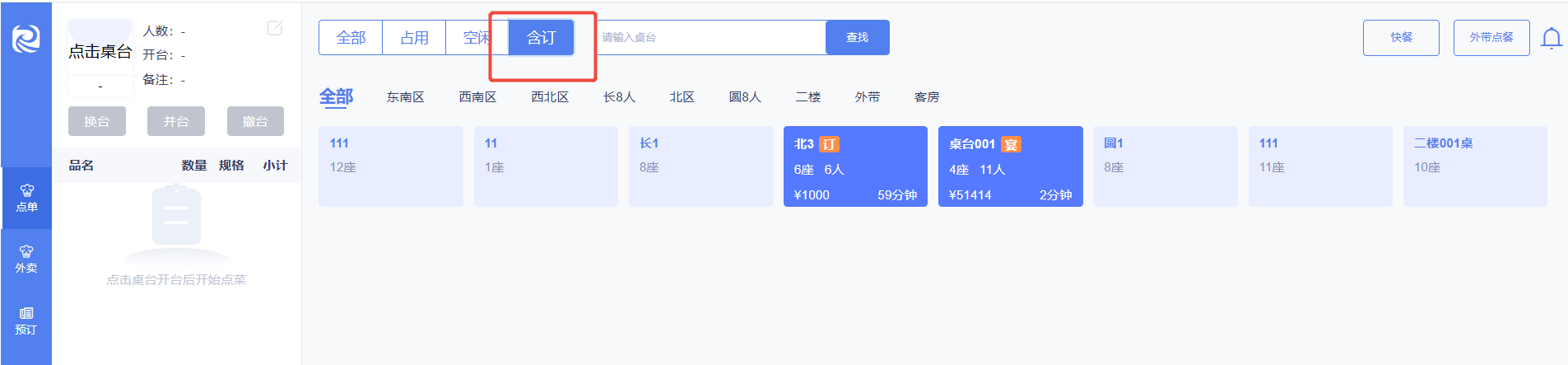Open the 客房 area tab

pyautogui.click(x=926, y=97)
